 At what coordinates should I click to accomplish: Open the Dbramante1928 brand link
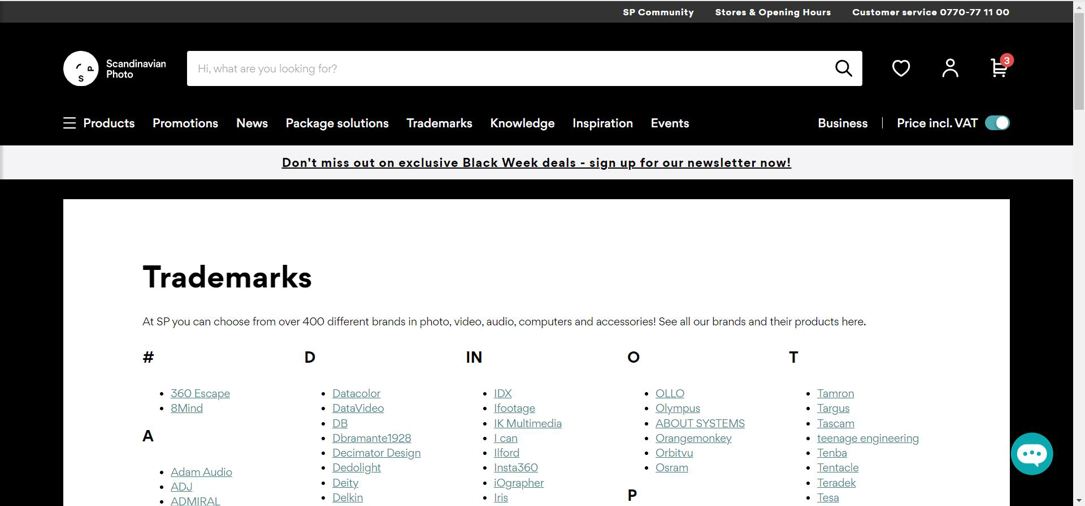tap(372, 438)
